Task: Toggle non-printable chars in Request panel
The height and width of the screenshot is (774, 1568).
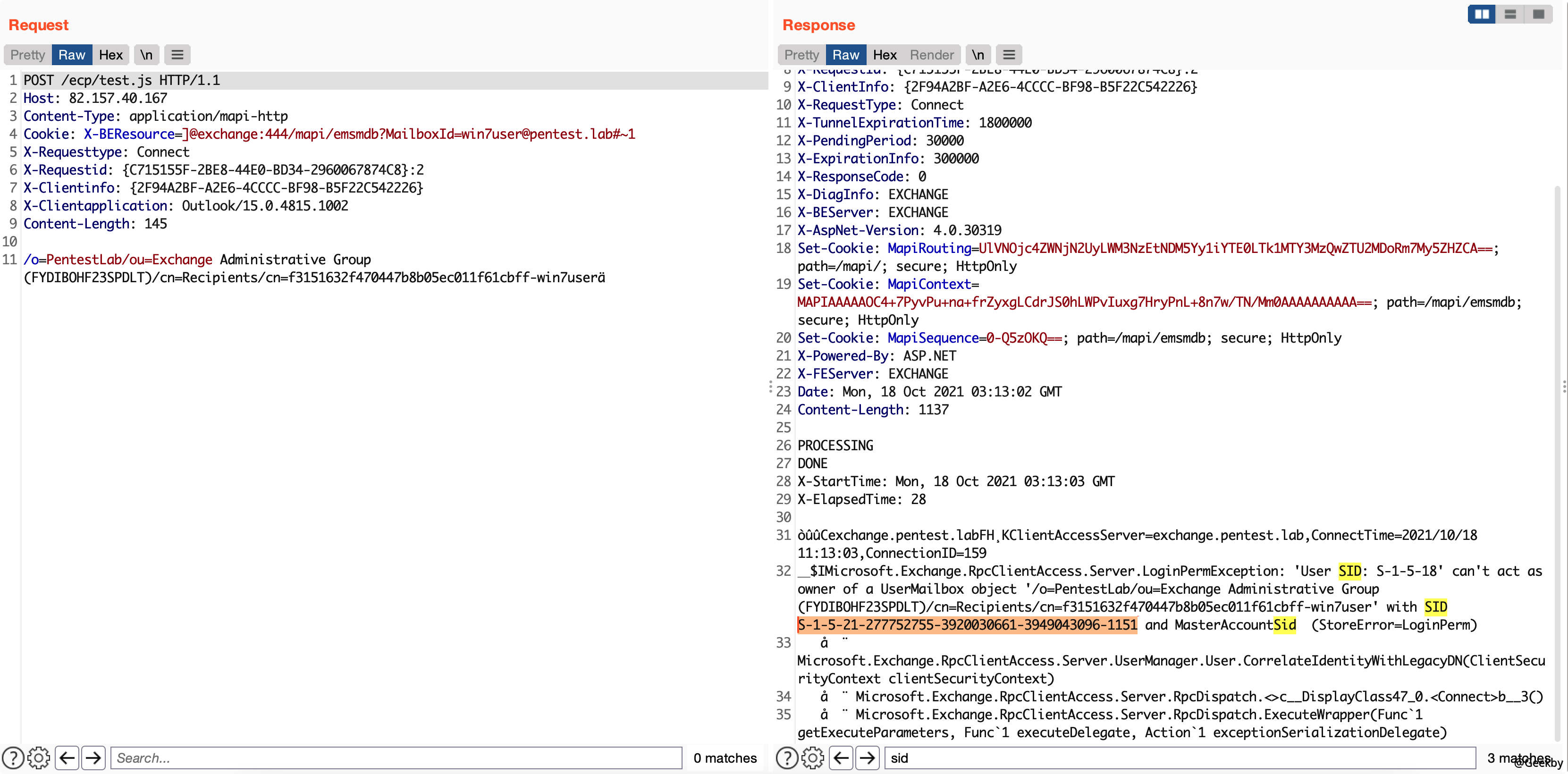Action: point(146,55)
